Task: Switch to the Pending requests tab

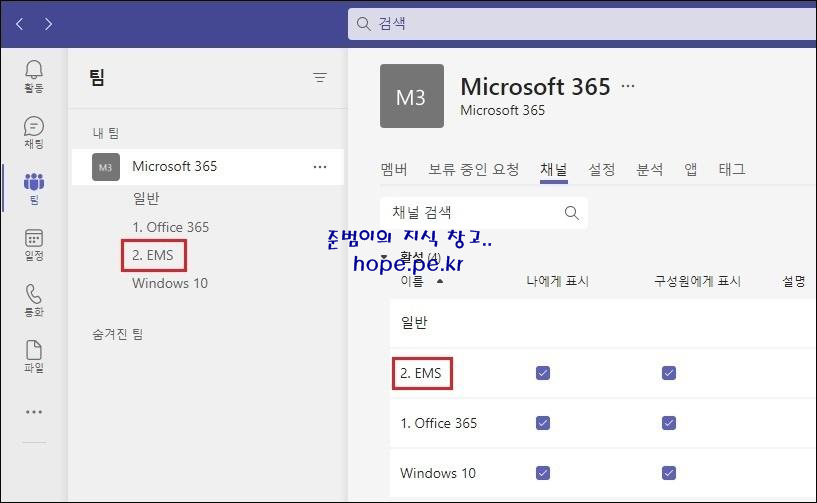Action: (x=473, y=169)
